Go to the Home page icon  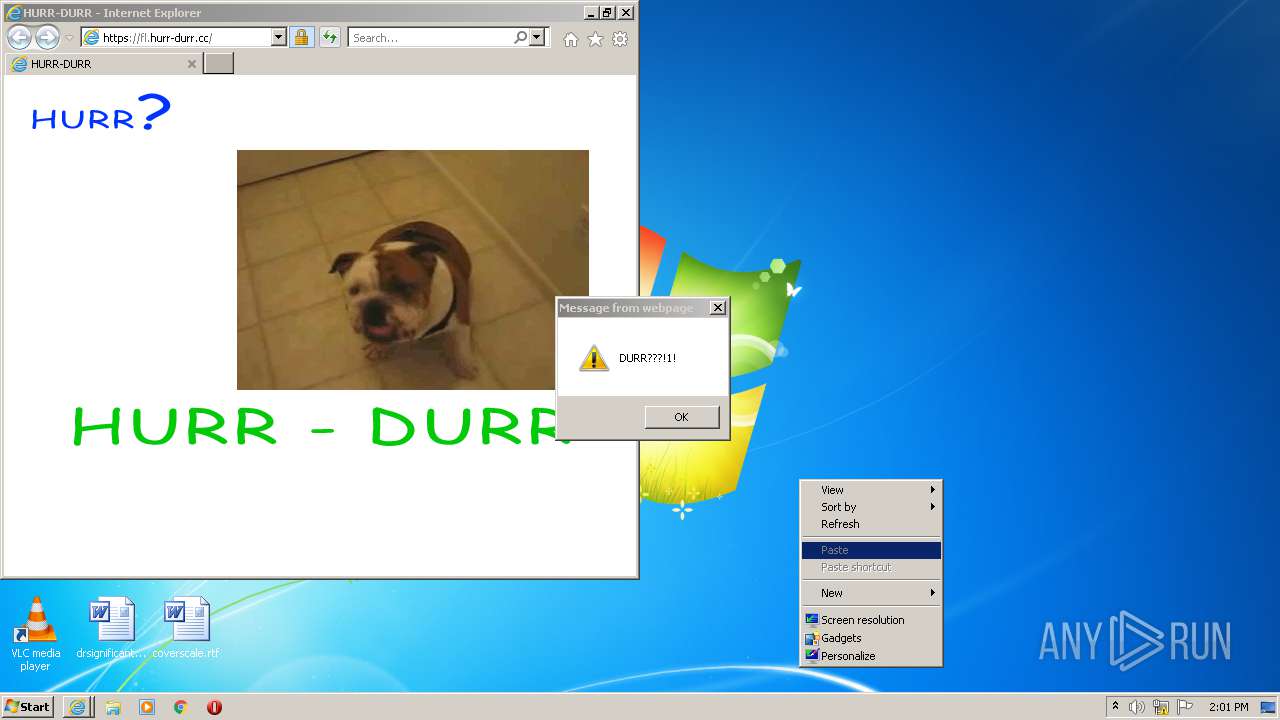click(x=570, y=39)
